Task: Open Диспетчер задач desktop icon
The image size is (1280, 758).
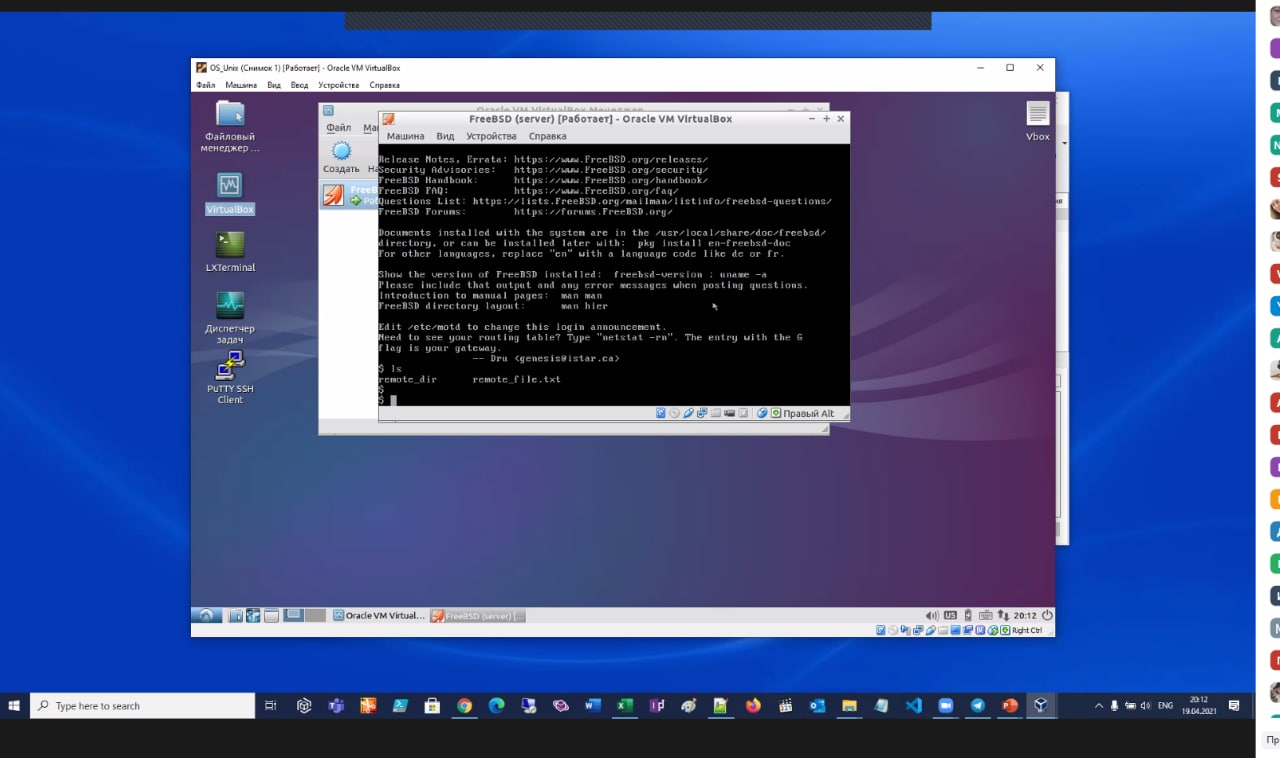Action: coord(230,318)
